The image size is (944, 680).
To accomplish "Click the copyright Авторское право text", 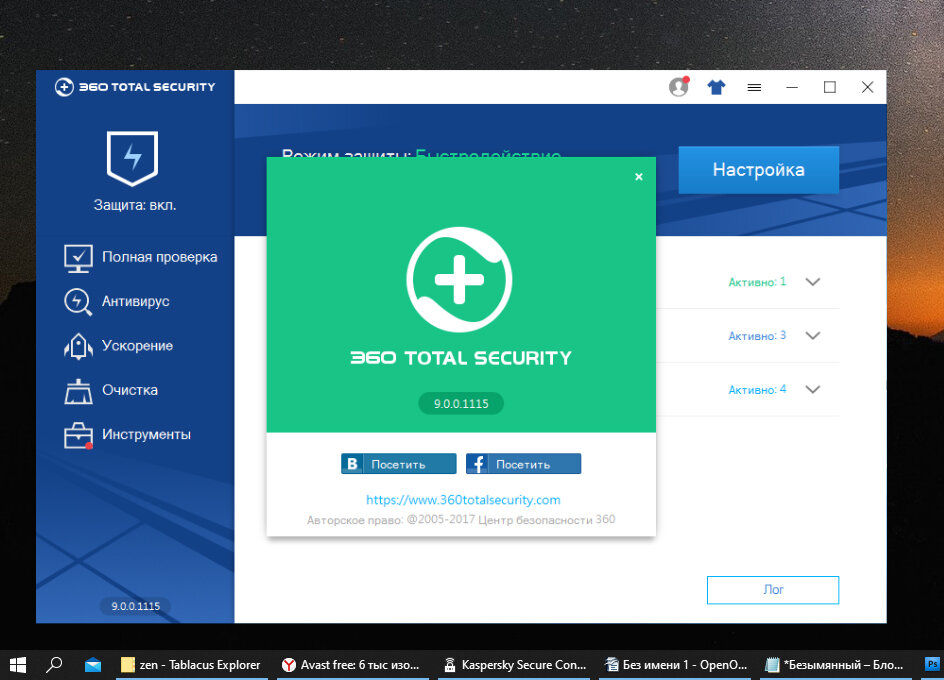I will pos(461,519).
